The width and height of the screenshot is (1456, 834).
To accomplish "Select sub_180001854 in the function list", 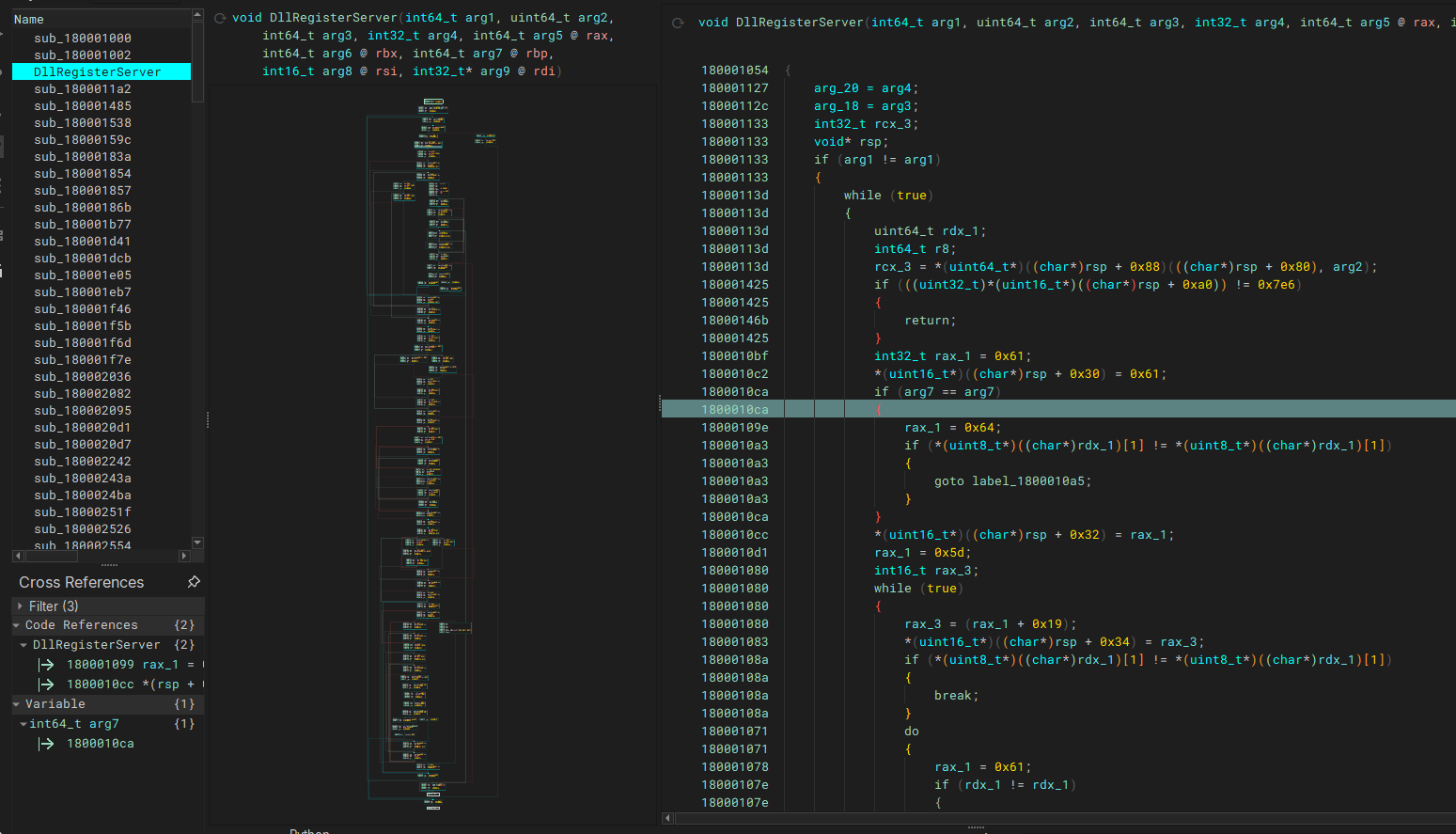I will [x=102, y=173].
